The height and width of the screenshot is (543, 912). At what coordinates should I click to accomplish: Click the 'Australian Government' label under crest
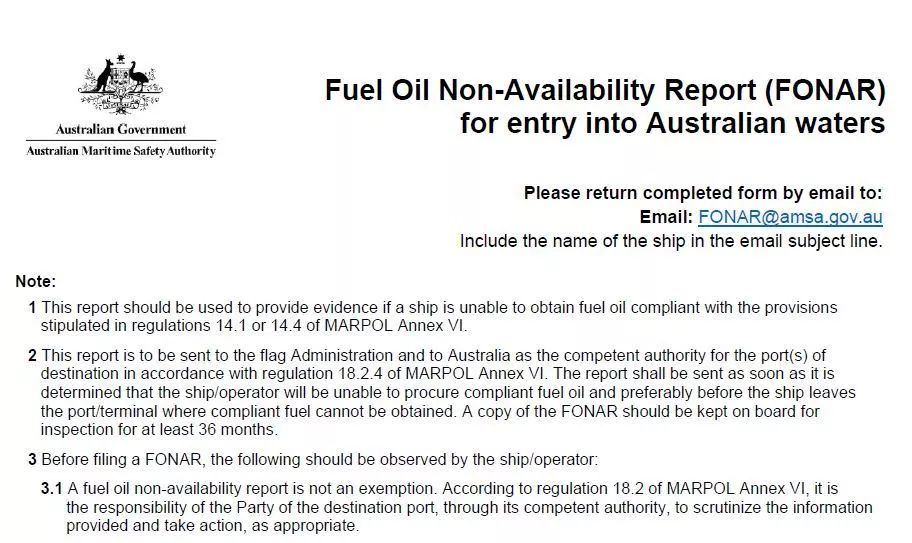[121, 130]
